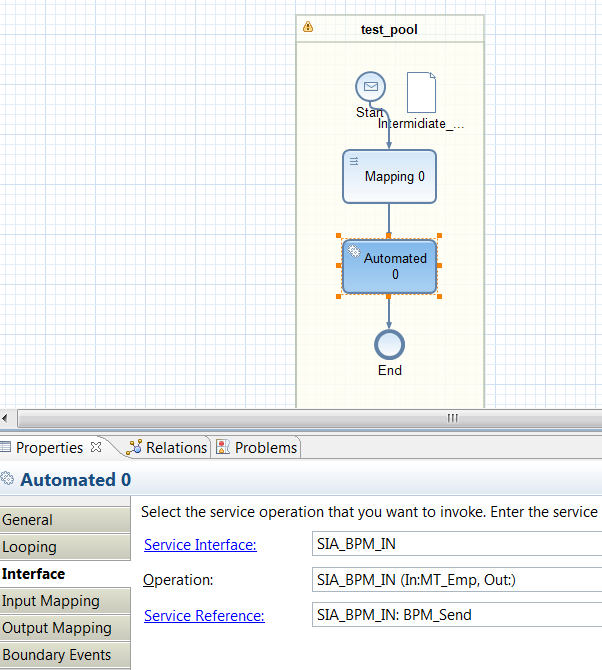Click the warning icon on test_pool
The width and height of the screenshot is (602, 670).
(308, 27)
